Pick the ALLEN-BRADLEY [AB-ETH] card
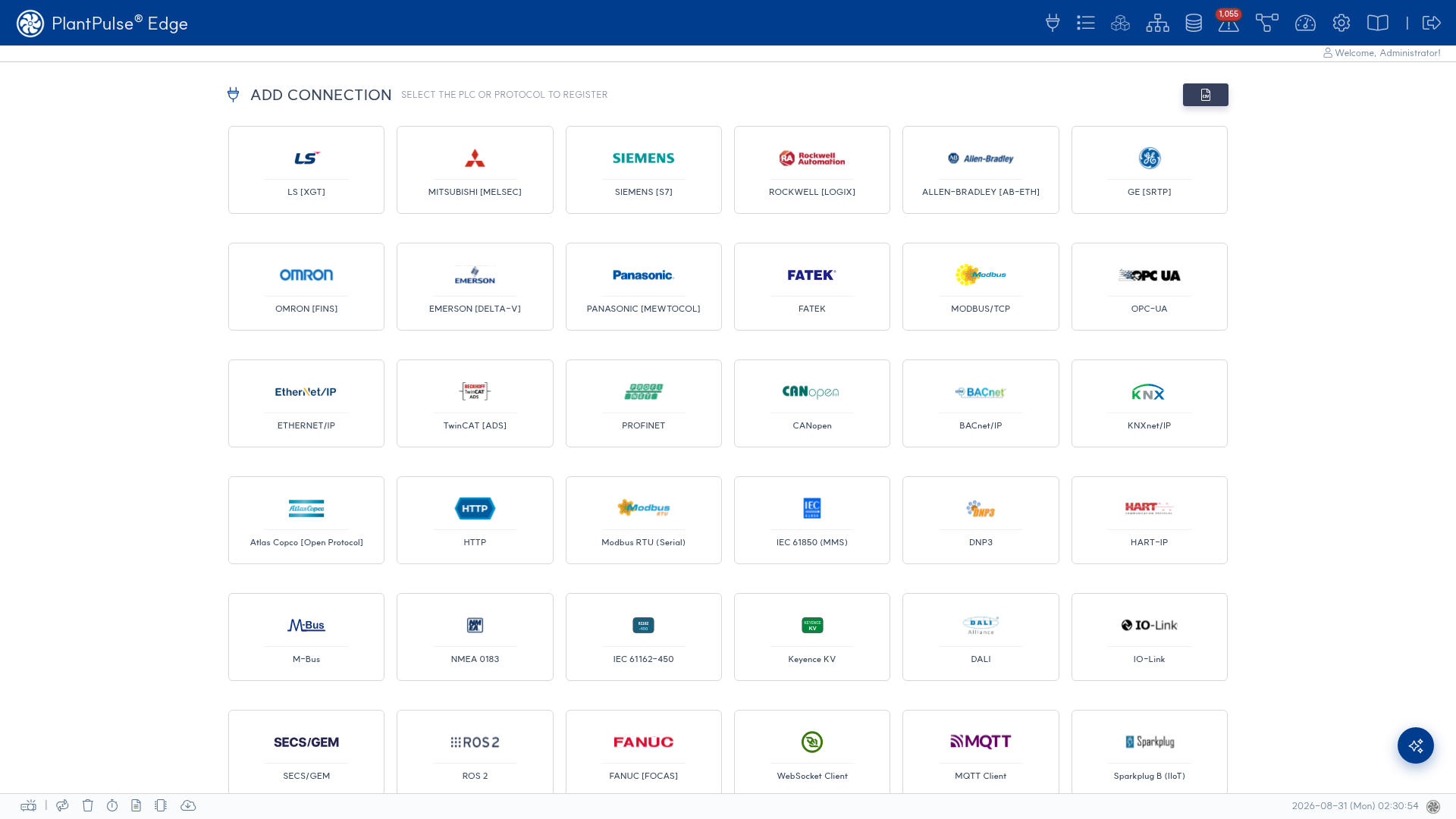Image resolution: width=1456 pixels, height=819 pixels. [x=981, y=170]
